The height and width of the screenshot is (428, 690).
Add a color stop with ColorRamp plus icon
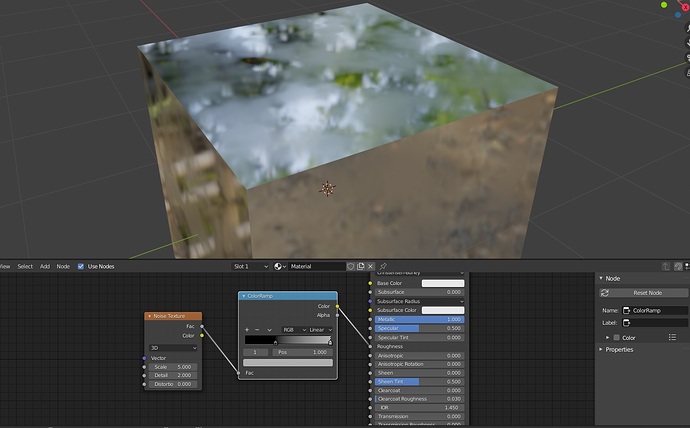247,329
